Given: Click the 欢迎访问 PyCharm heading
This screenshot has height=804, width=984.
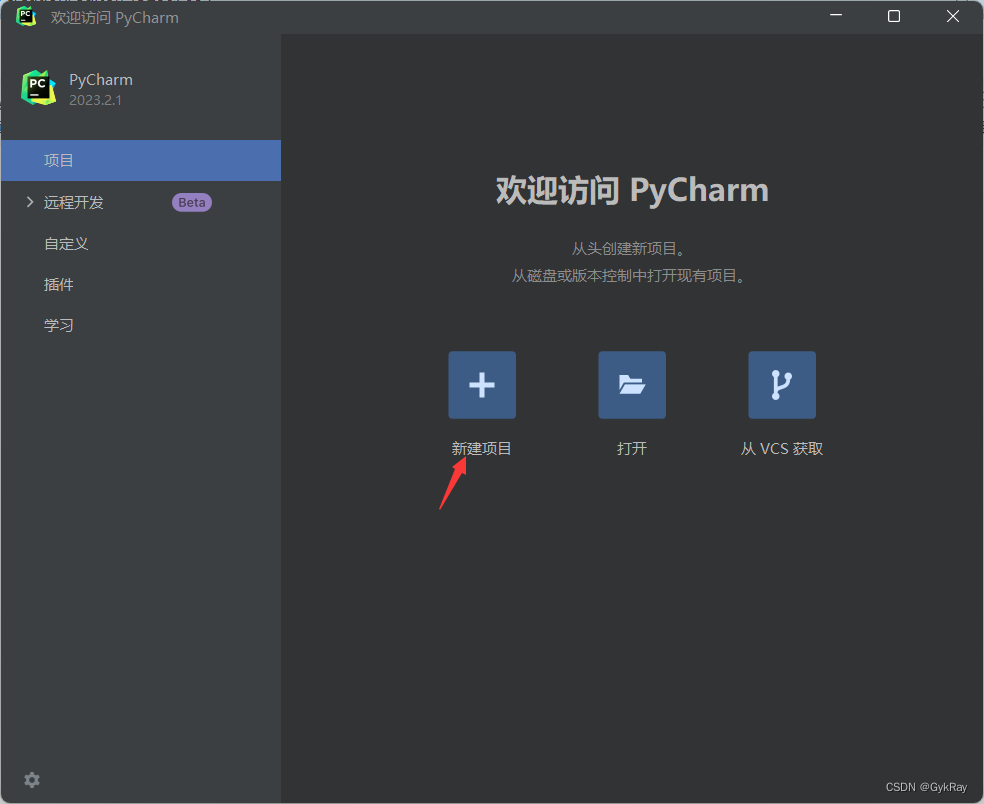Looking at the screenshot, I should pyautogui.click(x=632, y=190).
